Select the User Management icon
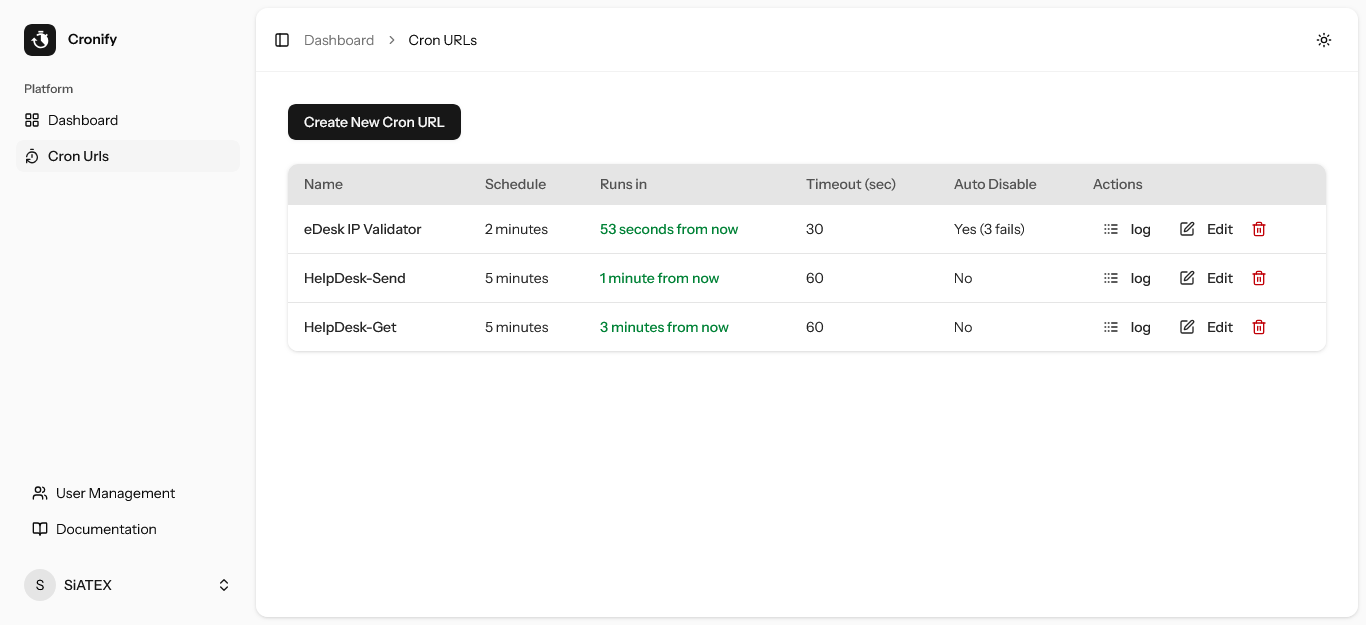The width and height of the screenshot is (1366, 625). tap(39, 493)
